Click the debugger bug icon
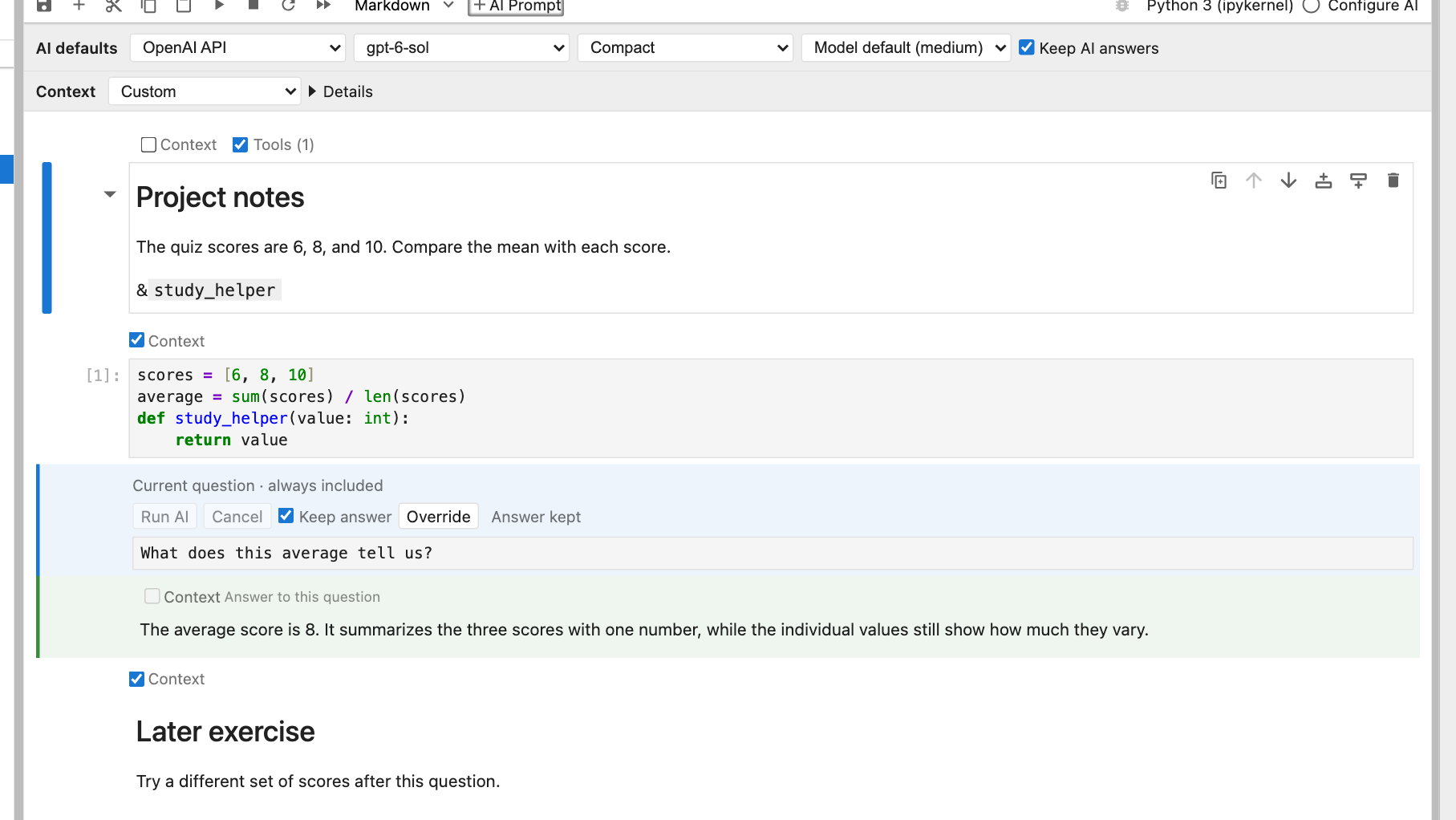The height and width of the screenshot is (820, 1456). click(1122, 6)
